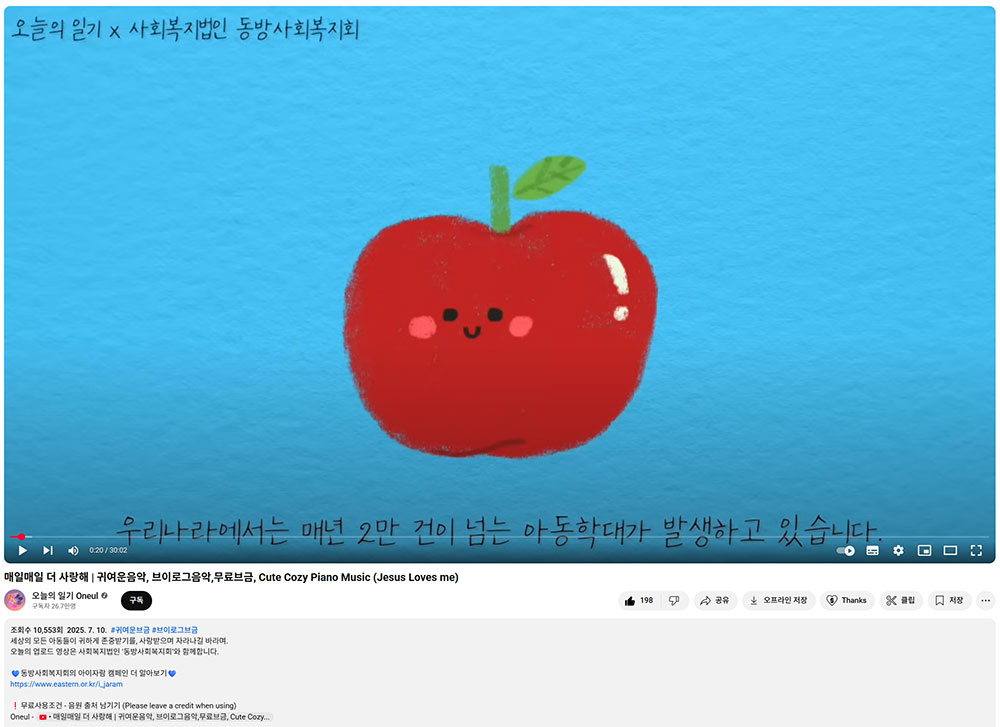Play the video with the play button
Image resolution: width=1000 pixels, height=727 pixels.
(22, 550)
